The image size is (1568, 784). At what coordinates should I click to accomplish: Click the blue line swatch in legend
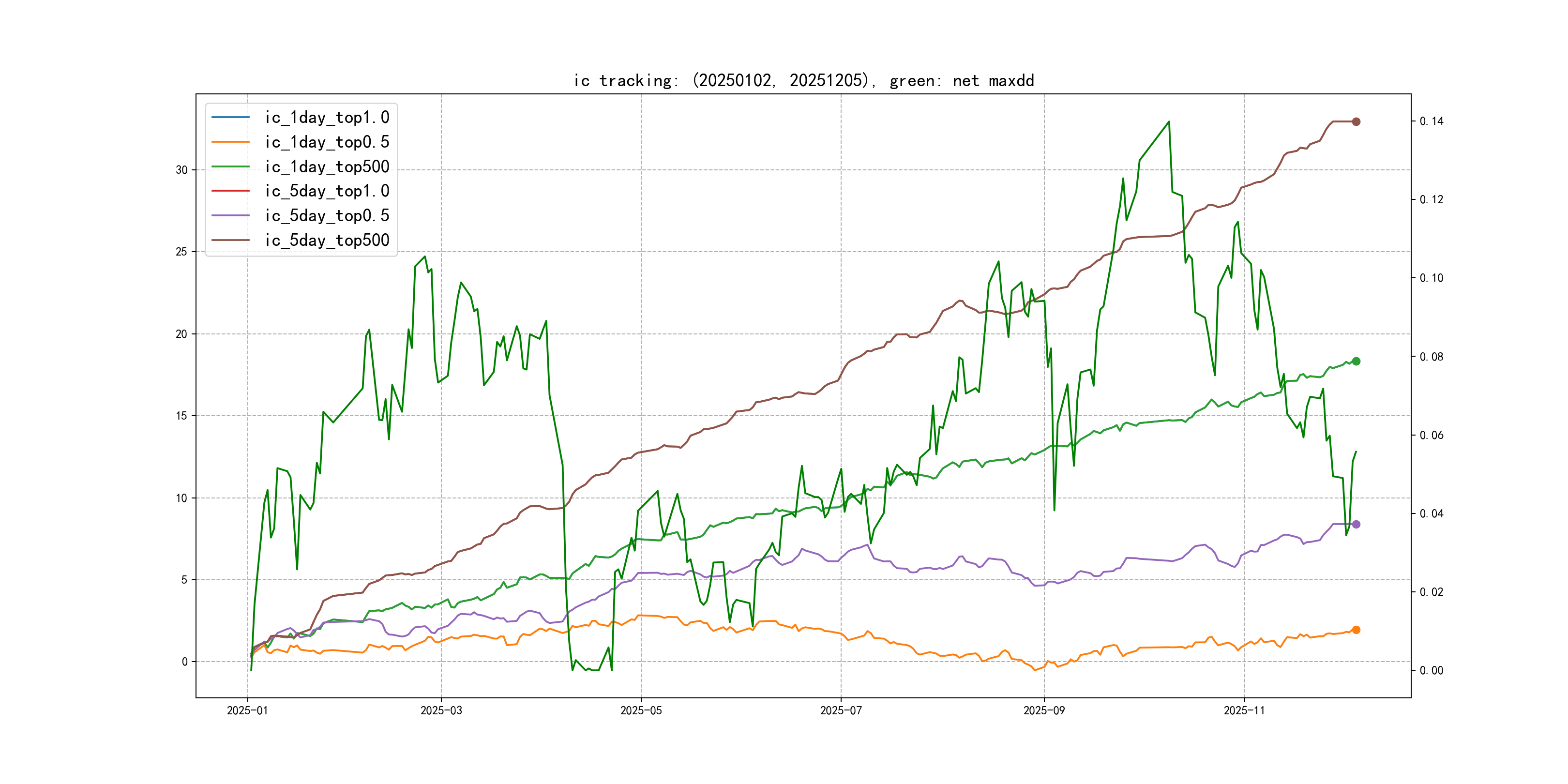coord(230,117)
